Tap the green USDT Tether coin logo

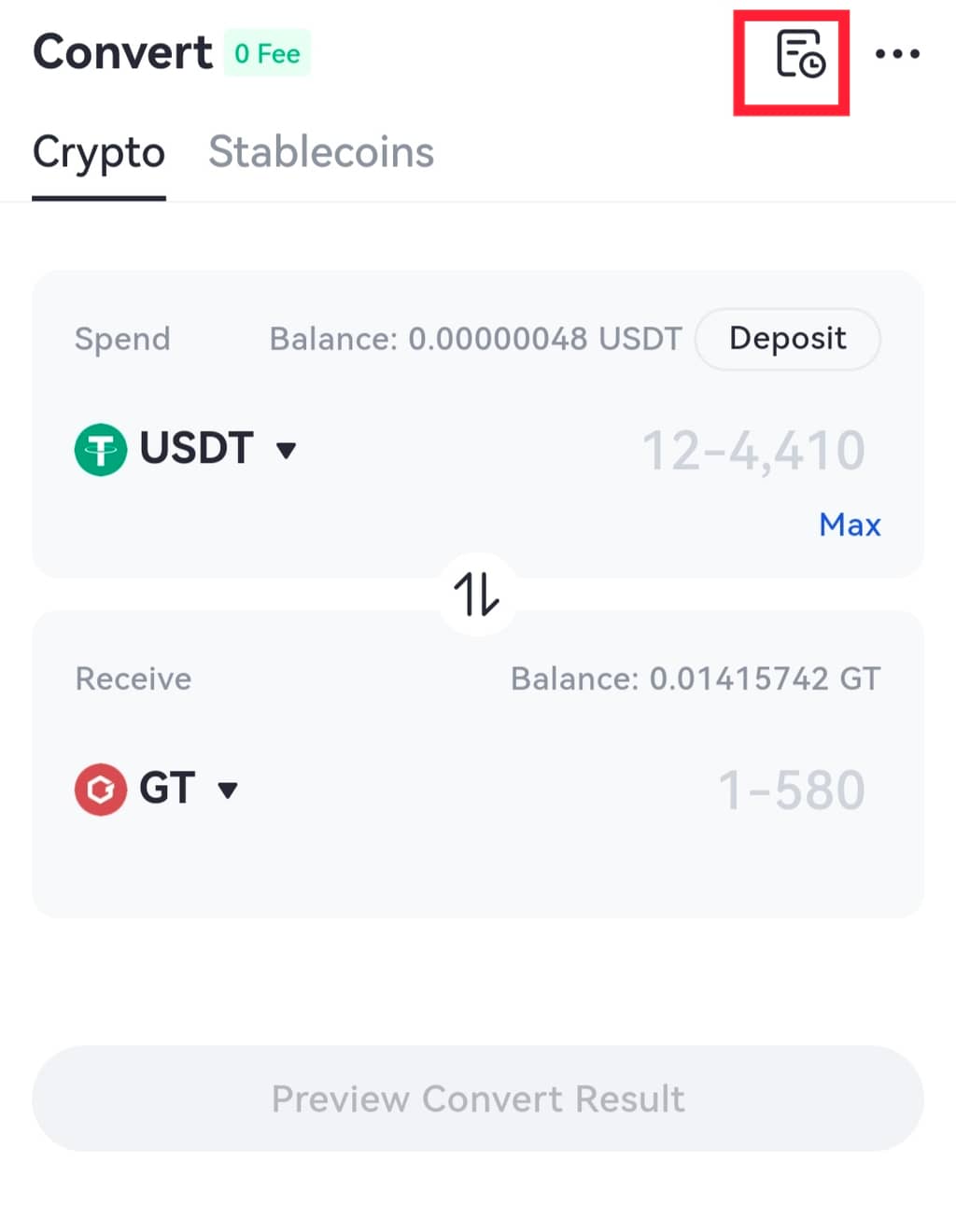(x=101, y=450)
